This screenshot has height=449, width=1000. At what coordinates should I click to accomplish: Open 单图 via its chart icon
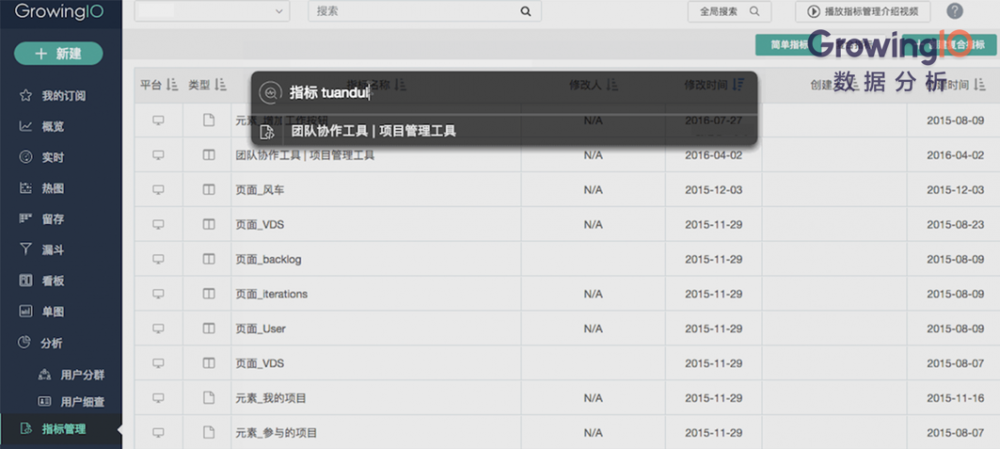[26, 311]
